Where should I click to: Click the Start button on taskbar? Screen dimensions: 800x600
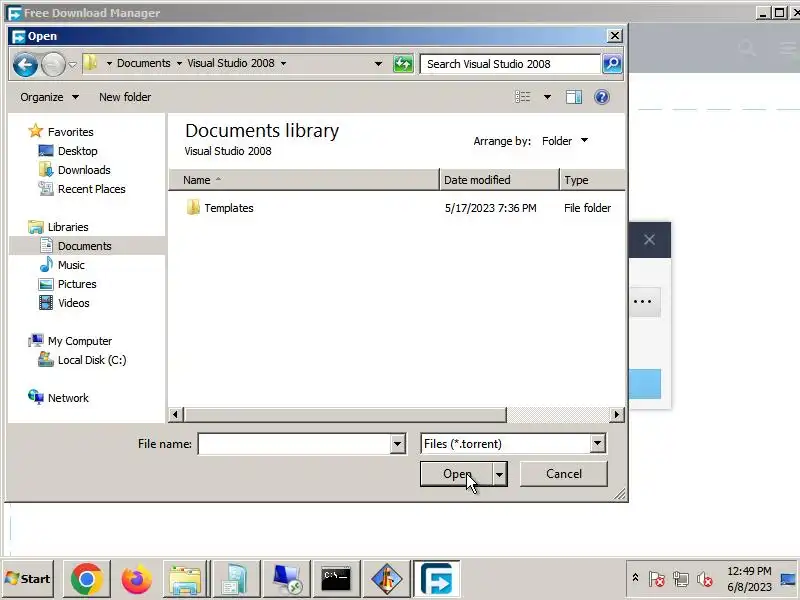tap(28, 579)
